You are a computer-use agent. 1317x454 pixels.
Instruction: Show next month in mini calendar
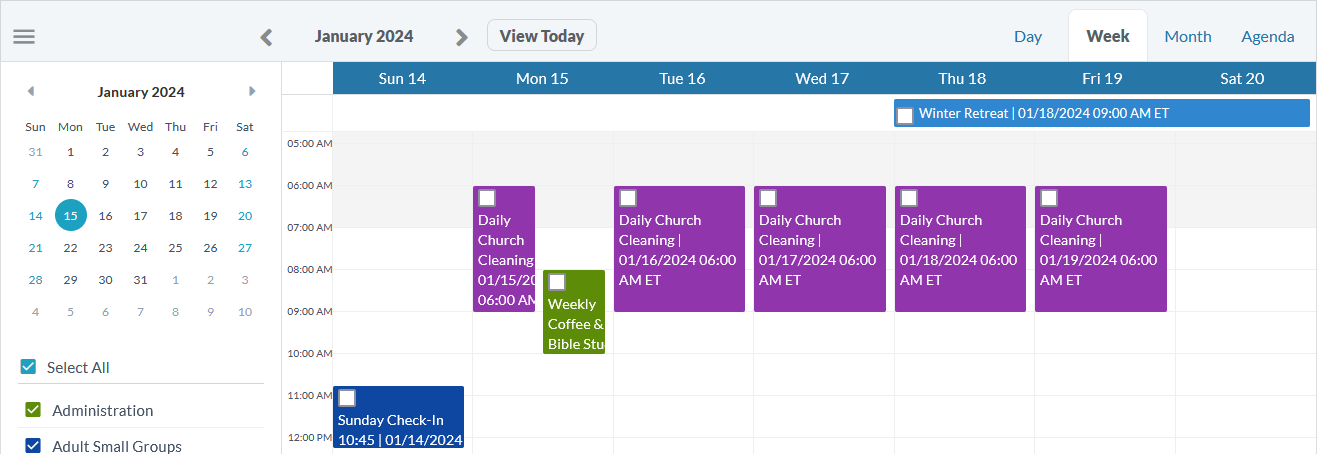pyautogui.click(x=252, y=91)
